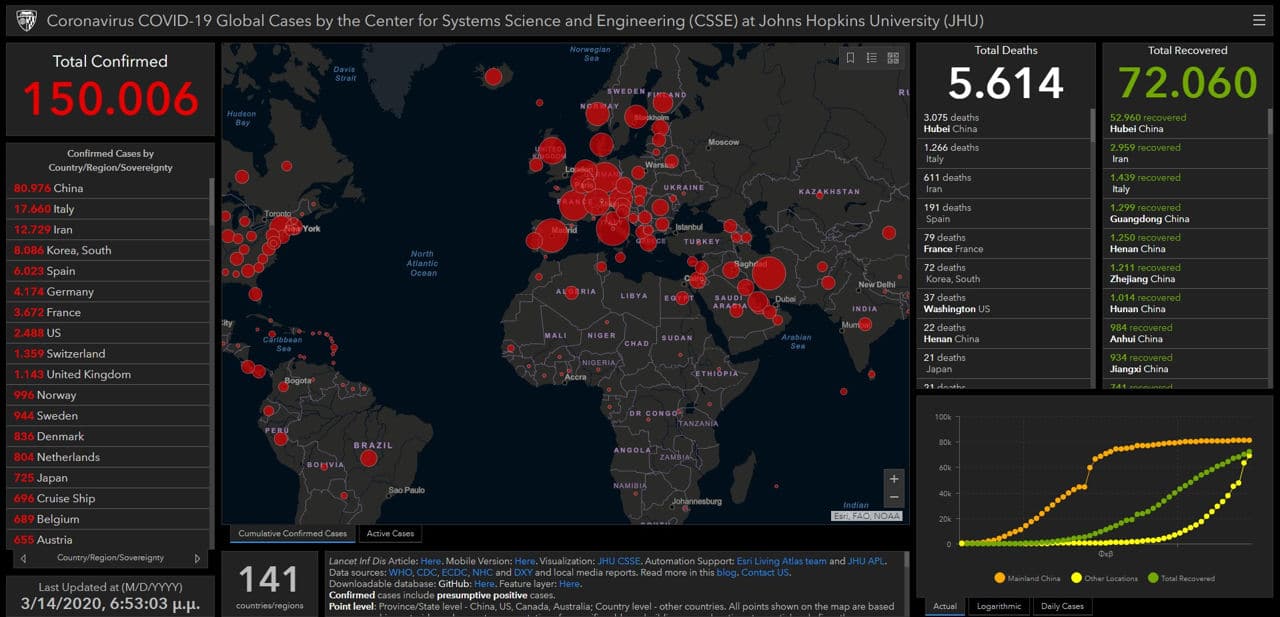Select the Actual chart tab
Viewport: 1280px width, 617px height.
click(945, 606)
